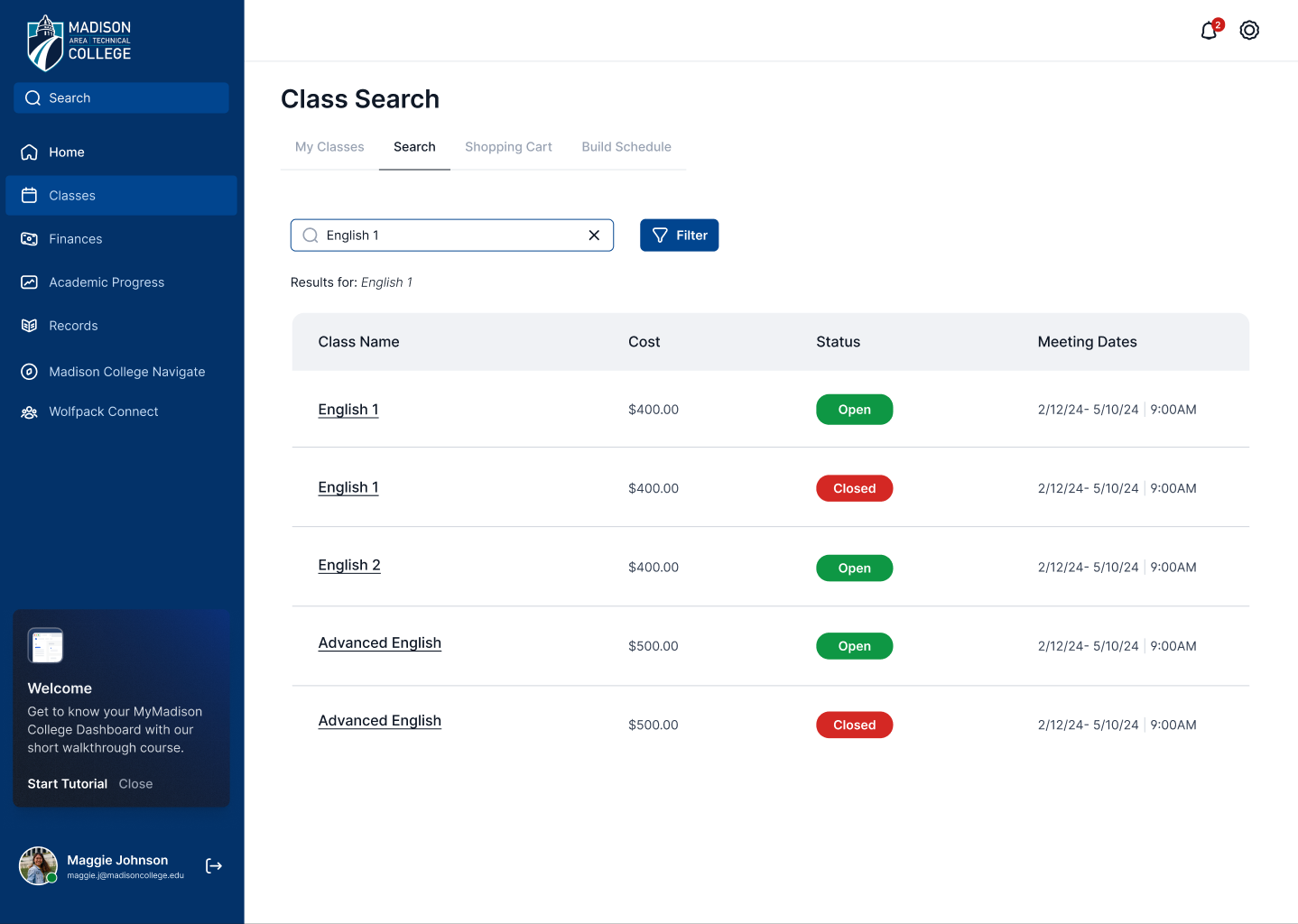Image resolution: width=1298 pixels, height=924 pixels.
Task: Click the Cost column header
Action: 644,342
